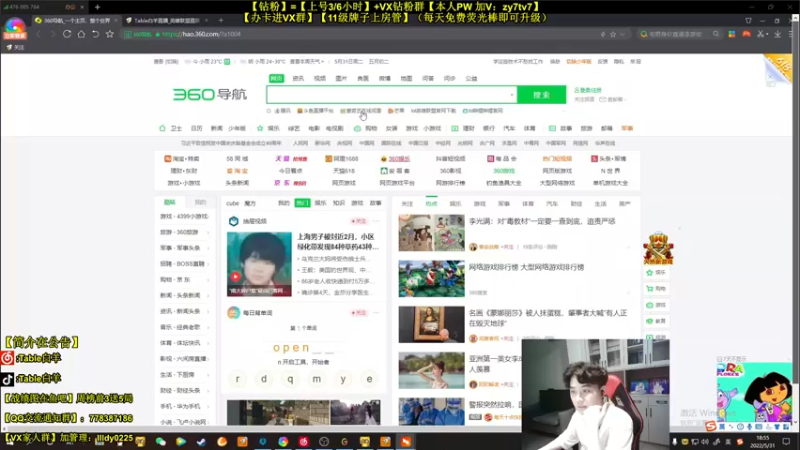Open the Mona Lisa article thumbnail
Viewport: 800px width, 450px height.
pyautogui.click(x=432, y=324)
